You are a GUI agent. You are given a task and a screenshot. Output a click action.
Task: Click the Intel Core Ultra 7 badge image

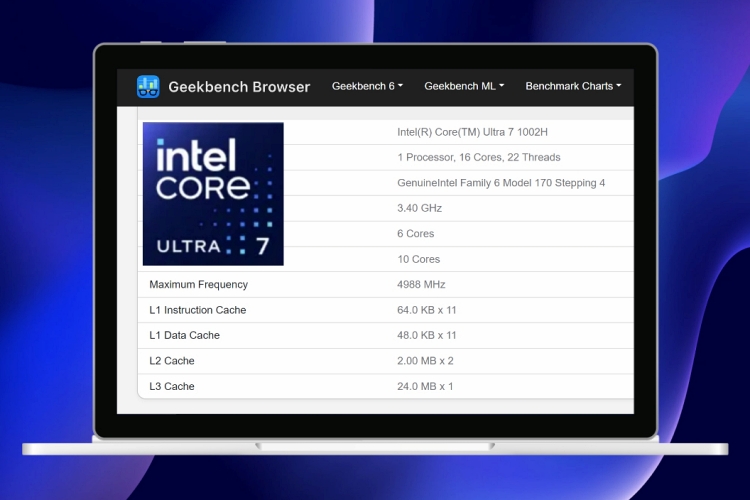point(213,194)
